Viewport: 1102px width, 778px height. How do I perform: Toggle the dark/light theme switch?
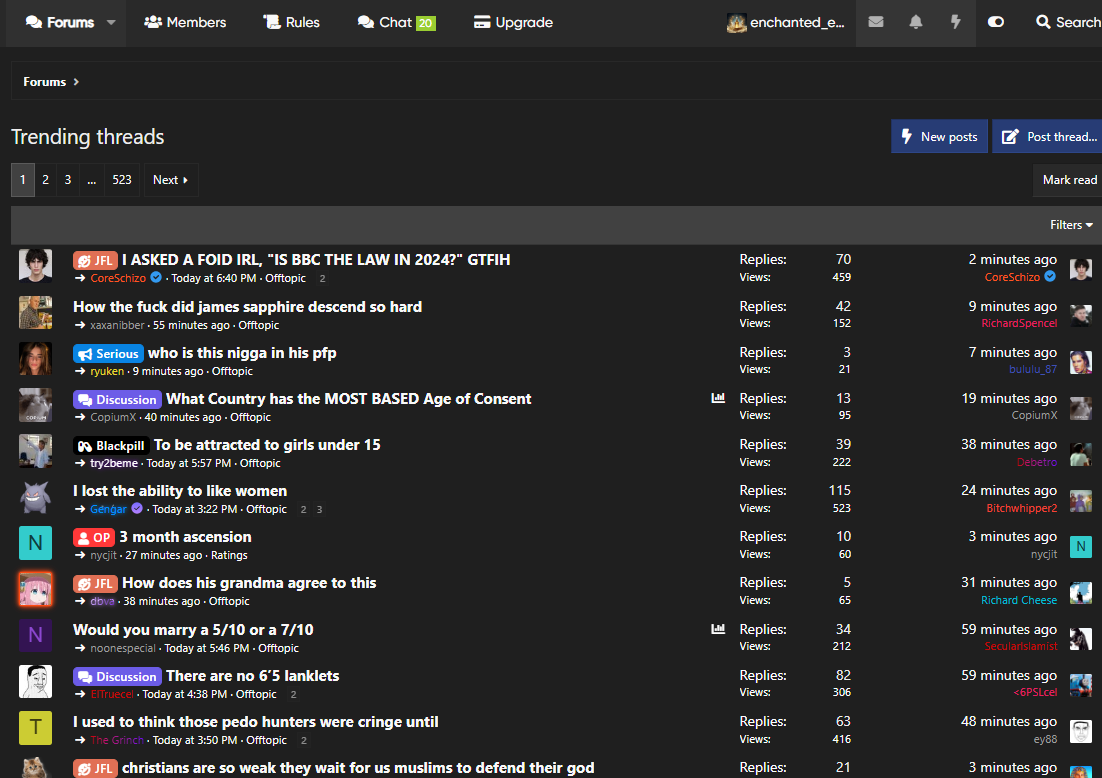click(996, 22)
